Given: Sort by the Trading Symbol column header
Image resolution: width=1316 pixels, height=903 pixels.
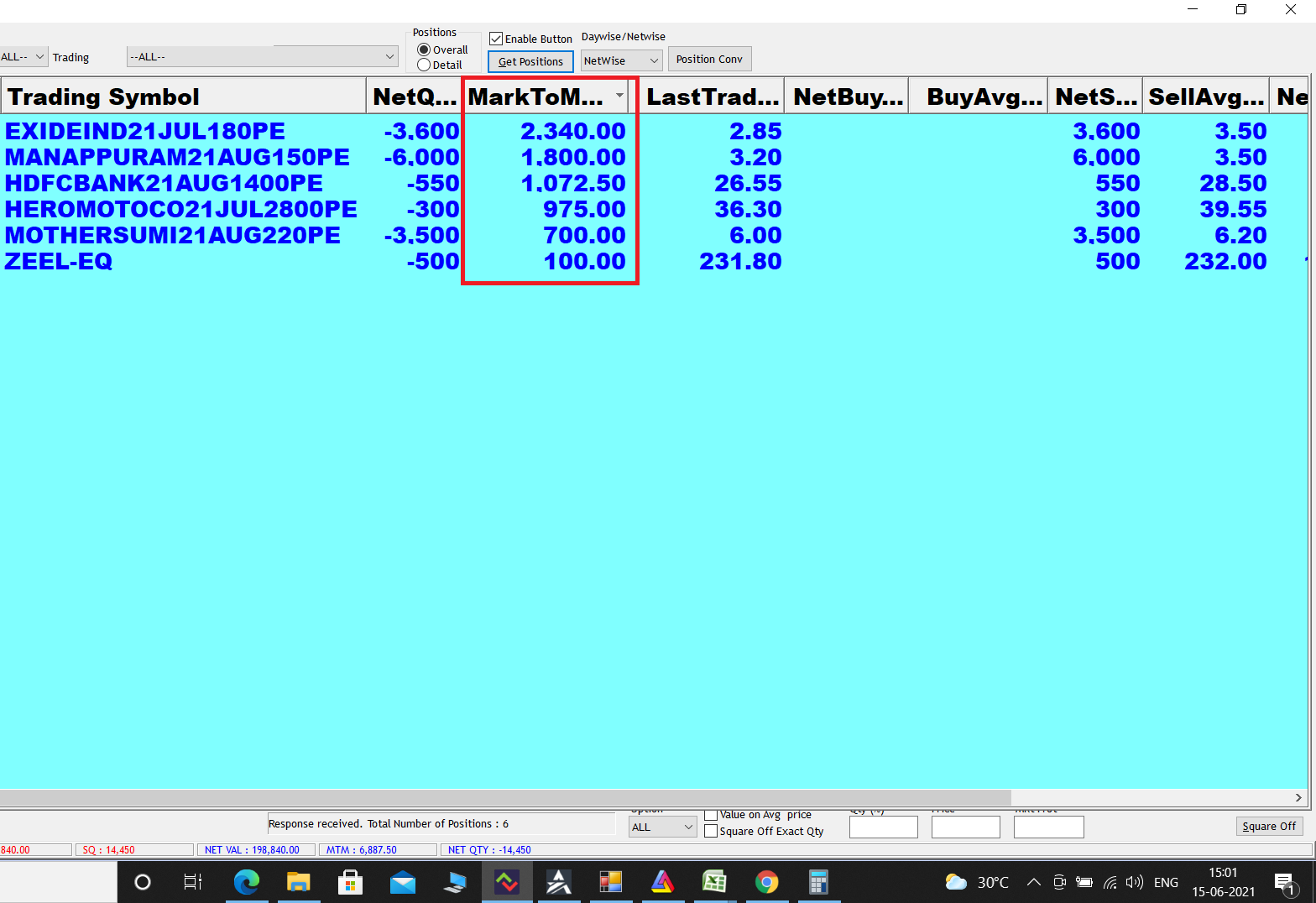Looking at the screenshot, I should (x=183, y=97).
